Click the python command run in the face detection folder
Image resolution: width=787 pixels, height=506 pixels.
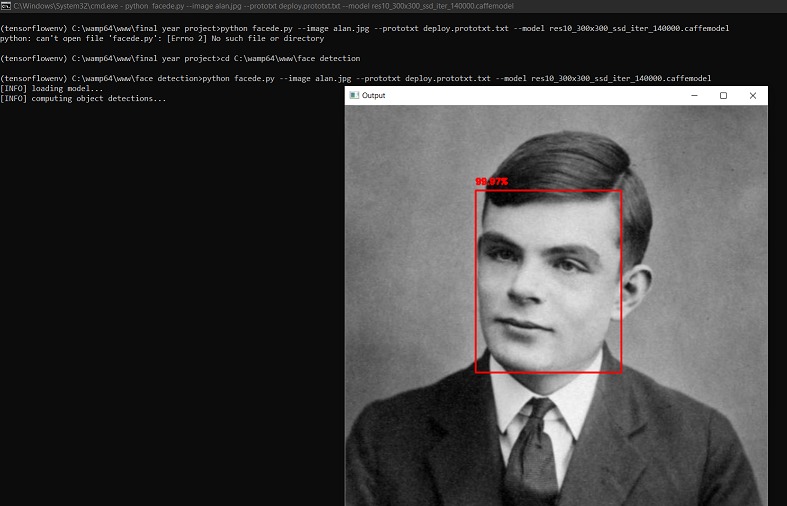[355, 78]
